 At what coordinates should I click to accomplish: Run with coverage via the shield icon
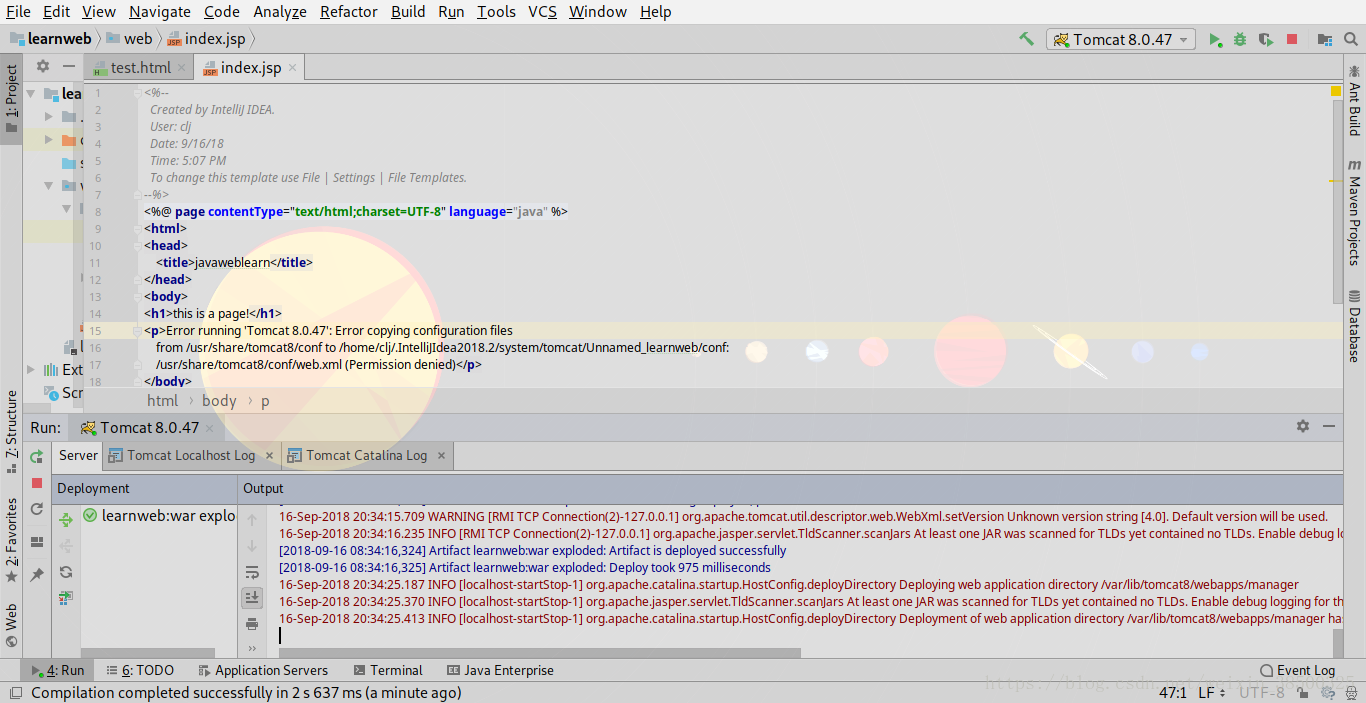[1266, 39]
